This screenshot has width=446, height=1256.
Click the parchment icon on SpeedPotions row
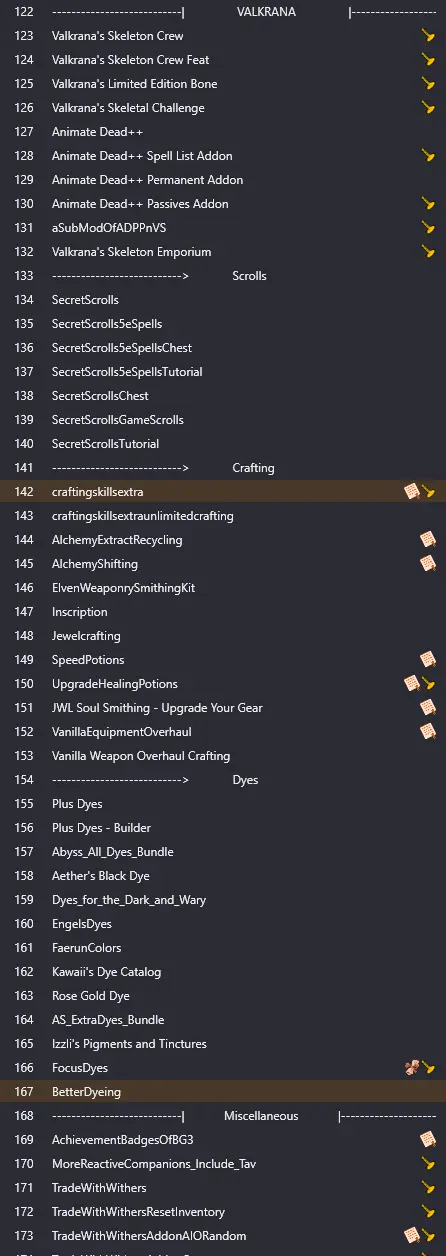428,660
